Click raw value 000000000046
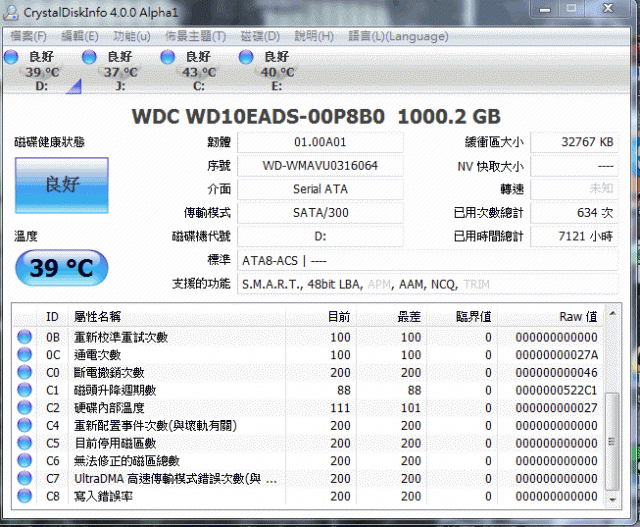 556,372
